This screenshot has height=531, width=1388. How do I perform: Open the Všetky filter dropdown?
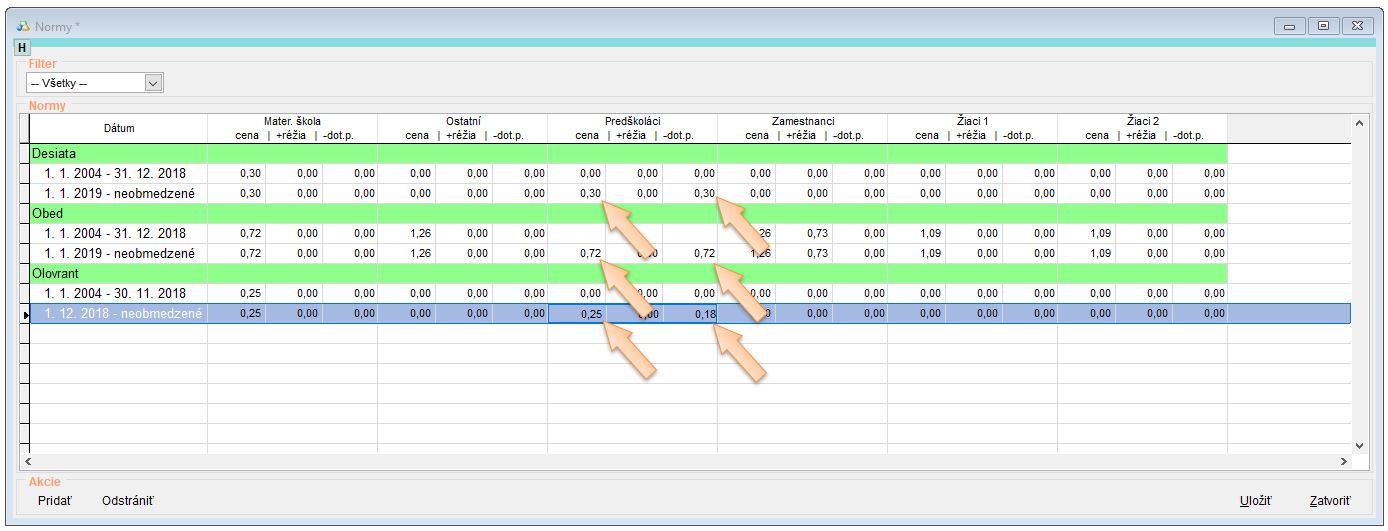coord(153,84)
